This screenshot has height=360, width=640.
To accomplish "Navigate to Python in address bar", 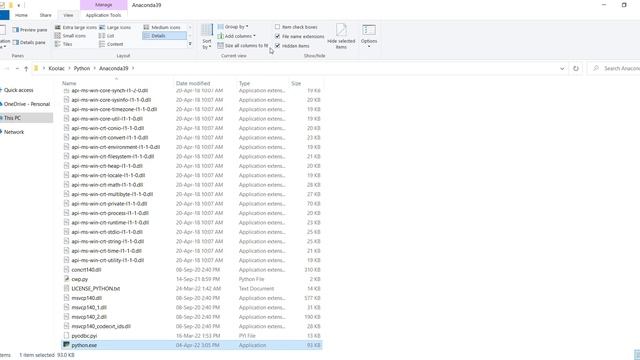I will coord(82,69).
